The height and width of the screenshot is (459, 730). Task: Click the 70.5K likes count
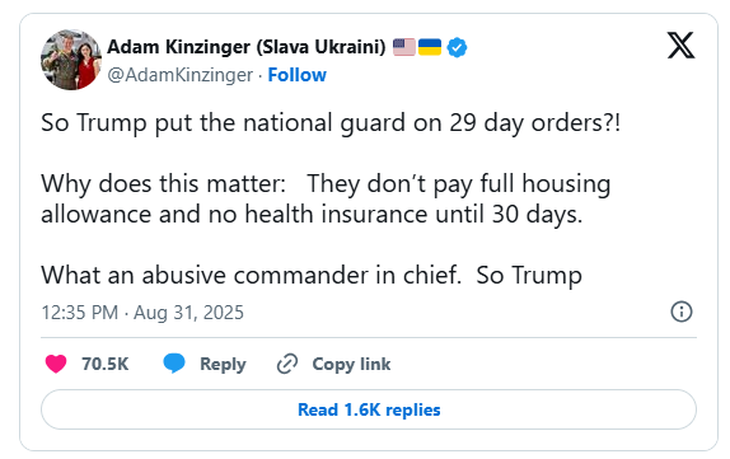pos(105,364)
